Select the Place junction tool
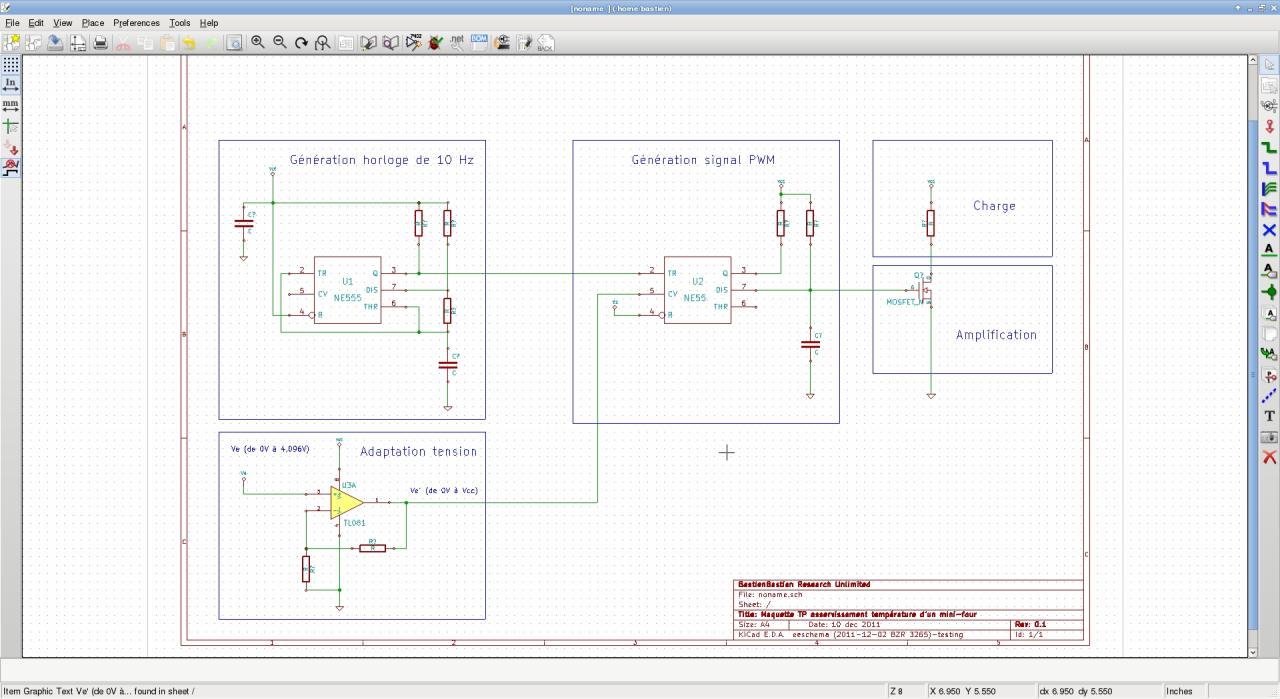Screen dimensions: 1280x699 click(x=1269, y=291)
